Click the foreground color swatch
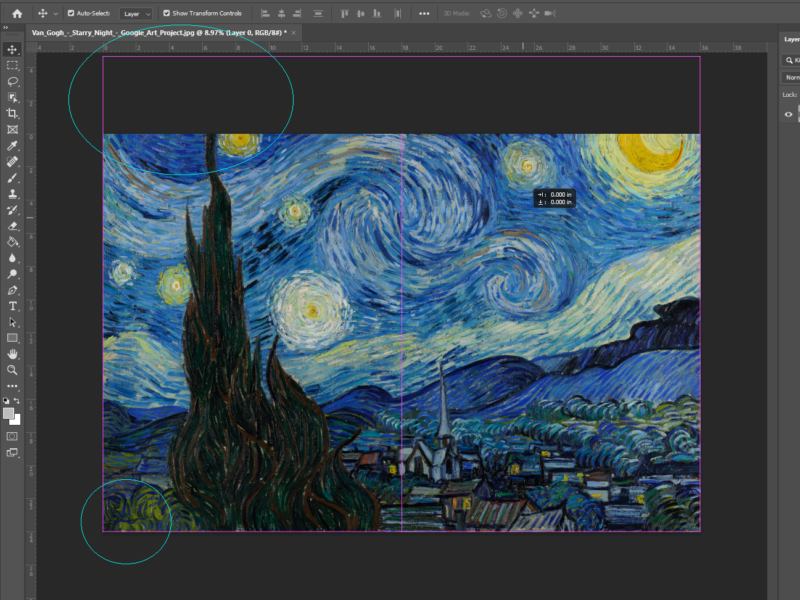 click(x=9, y=413)
